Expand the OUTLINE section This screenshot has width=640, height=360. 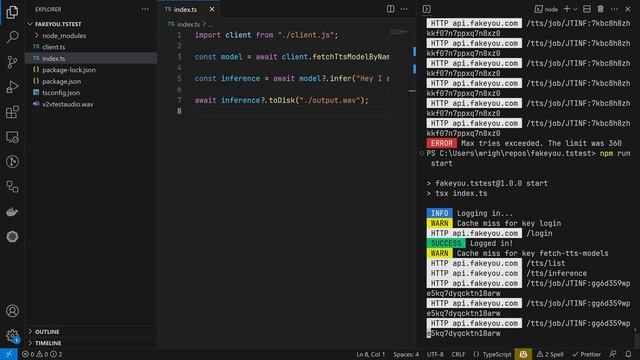47,331
